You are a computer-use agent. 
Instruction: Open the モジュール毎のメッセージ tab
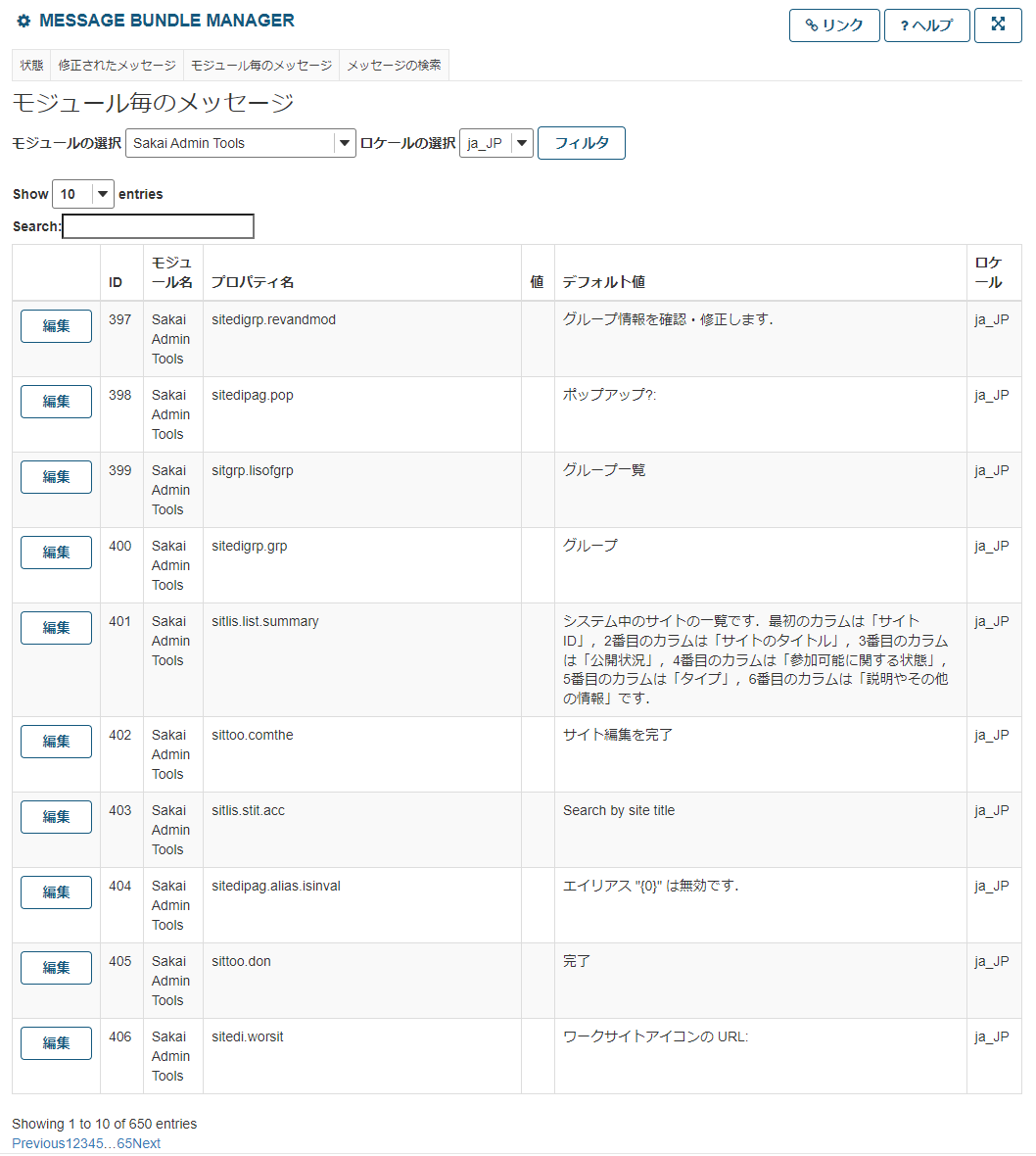pos(260,66)
